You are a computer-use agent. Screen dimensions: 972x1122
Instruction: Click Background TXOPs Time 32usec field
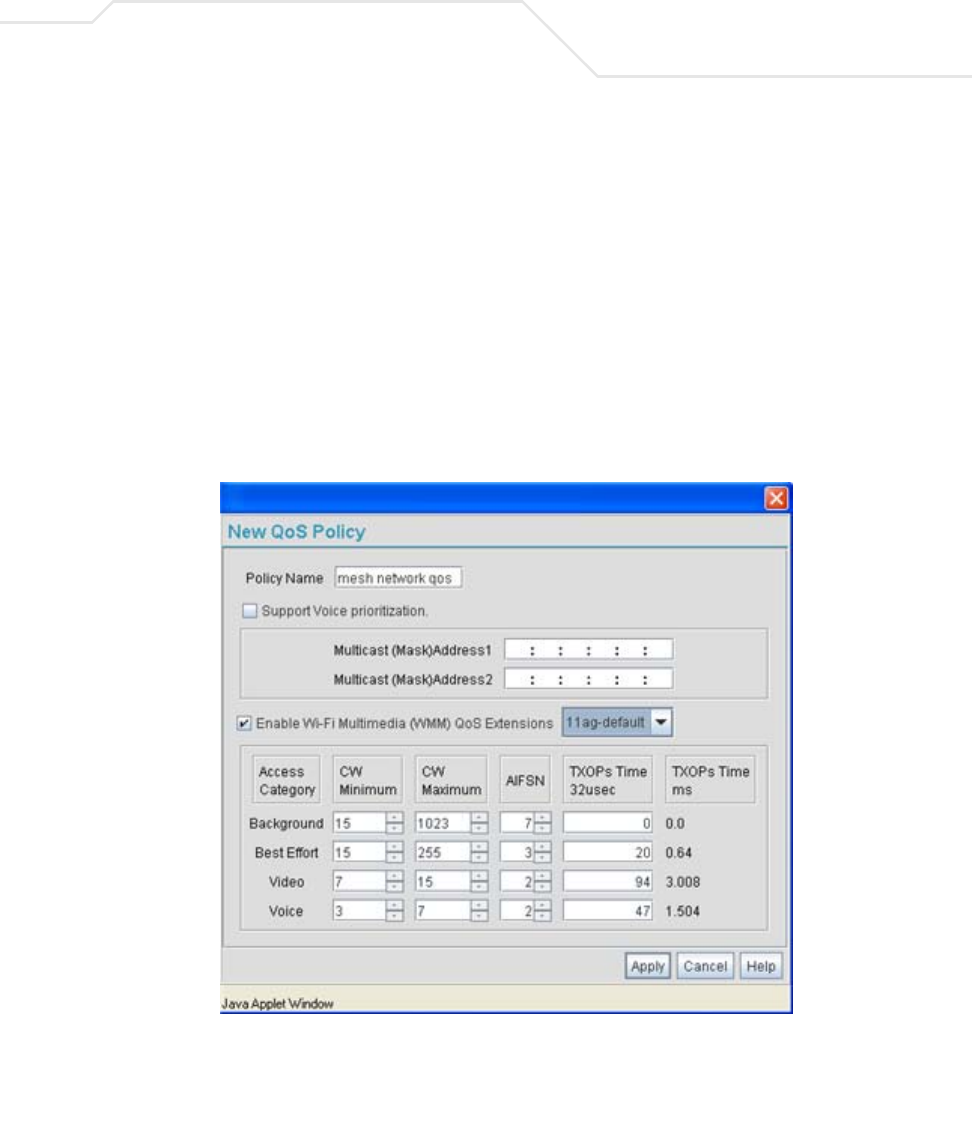(x=607, y=823)
